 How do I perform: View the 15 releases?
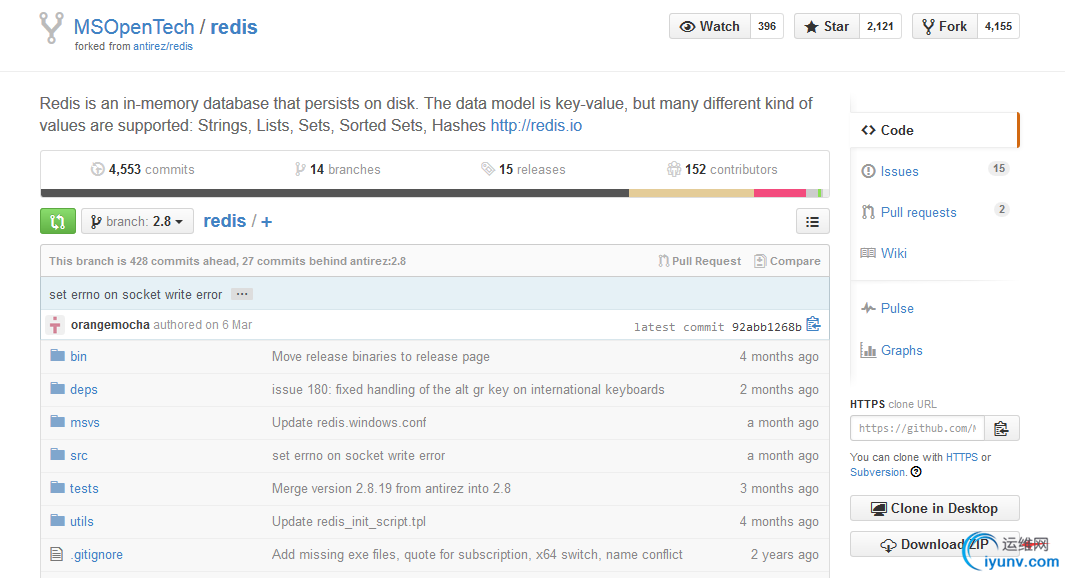tap(523, 169)
